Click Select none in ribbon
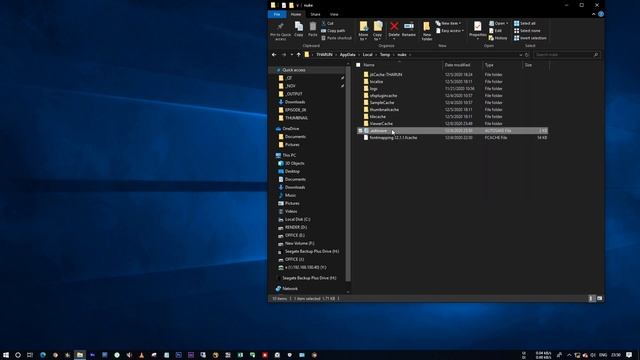Screen dimensions: 640x360 point(527,31)
